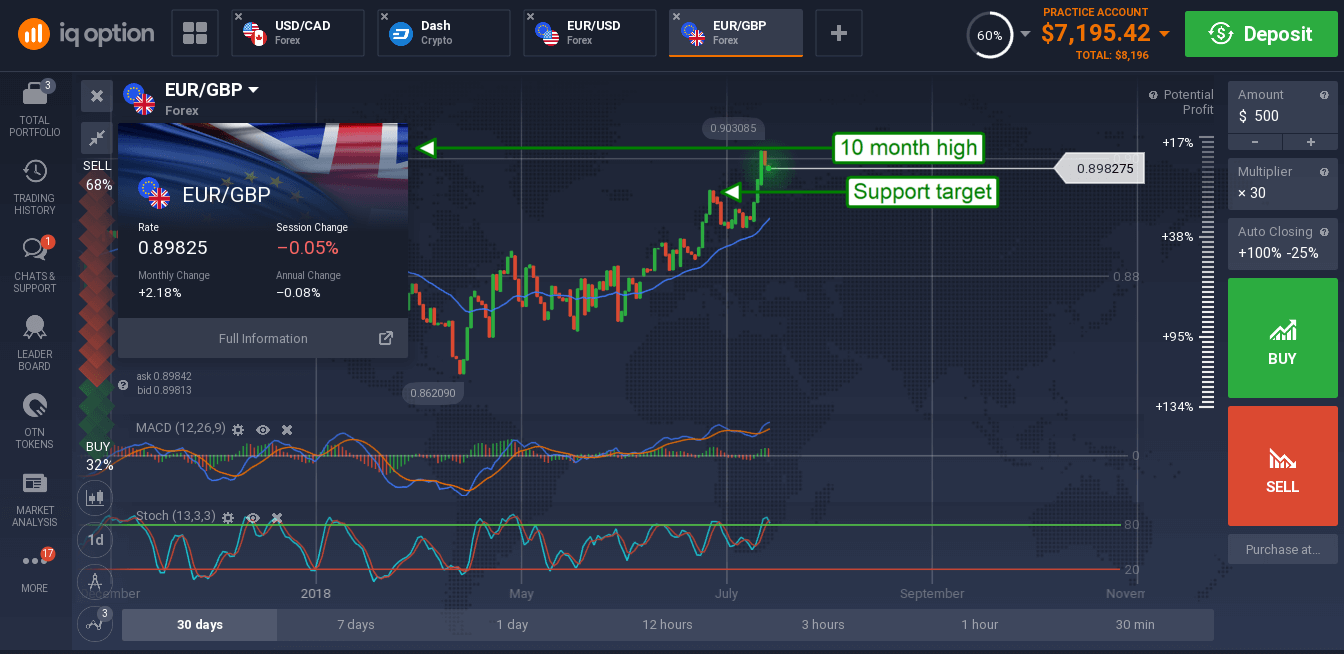This screenshot has height=654, width=1344.
Task: Select the 7 days time range
Action: pyautogui.click(x=356, y=625)
